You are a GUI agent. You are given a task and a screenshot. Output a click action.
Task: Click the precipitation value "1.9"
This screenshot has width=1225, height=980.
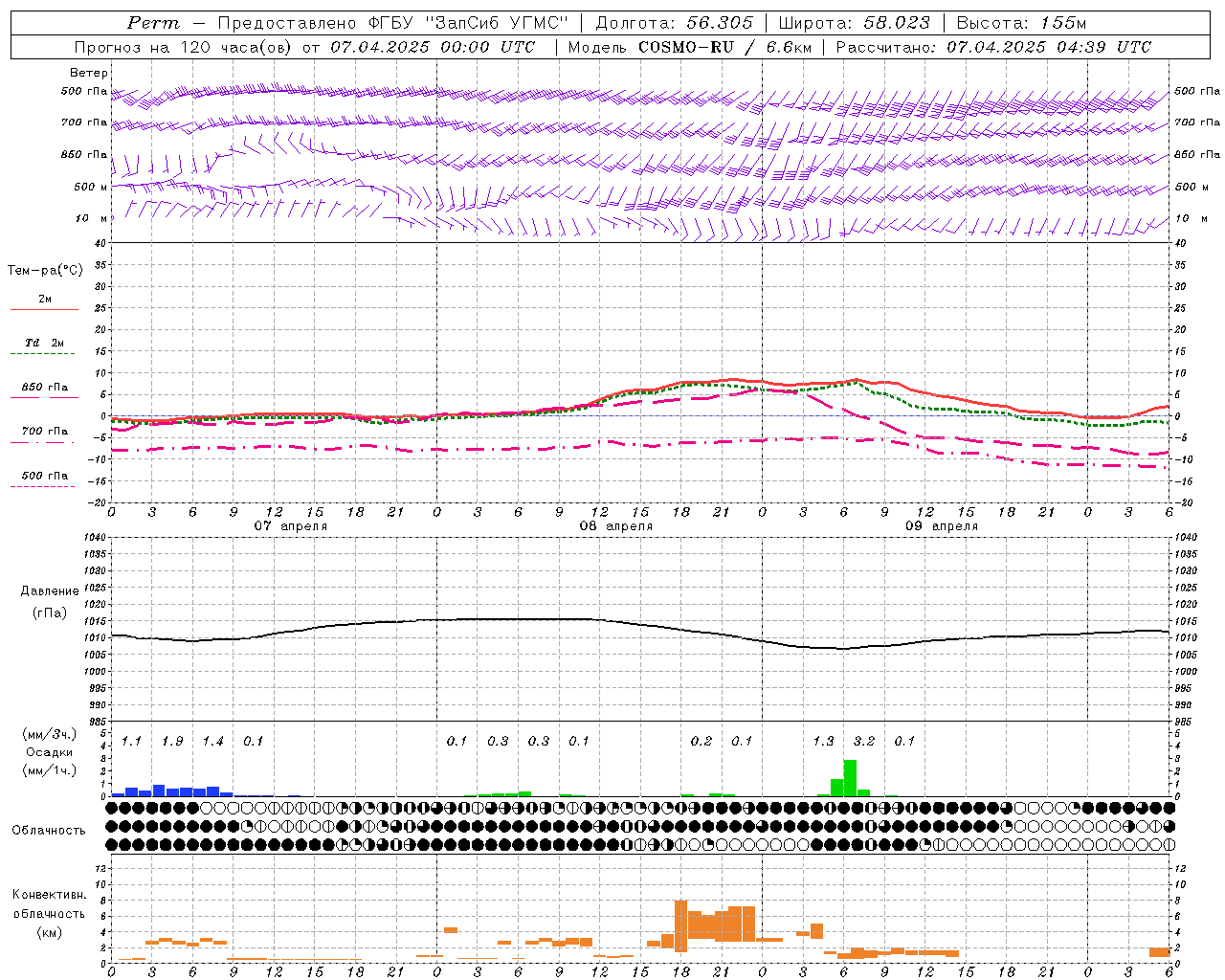(x=172, y=742)
